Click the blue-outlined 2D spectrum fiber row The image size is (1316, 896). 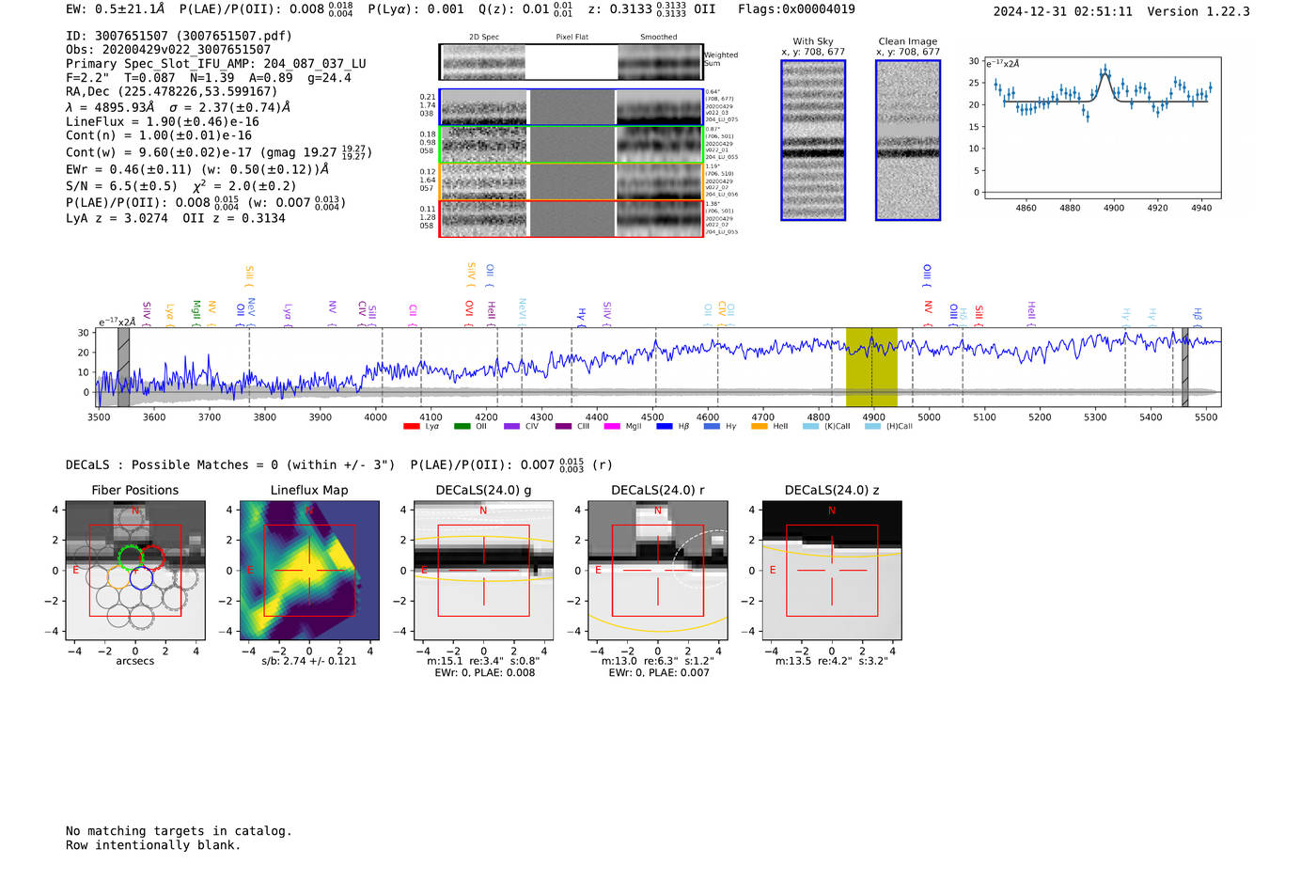coord(572,107)
